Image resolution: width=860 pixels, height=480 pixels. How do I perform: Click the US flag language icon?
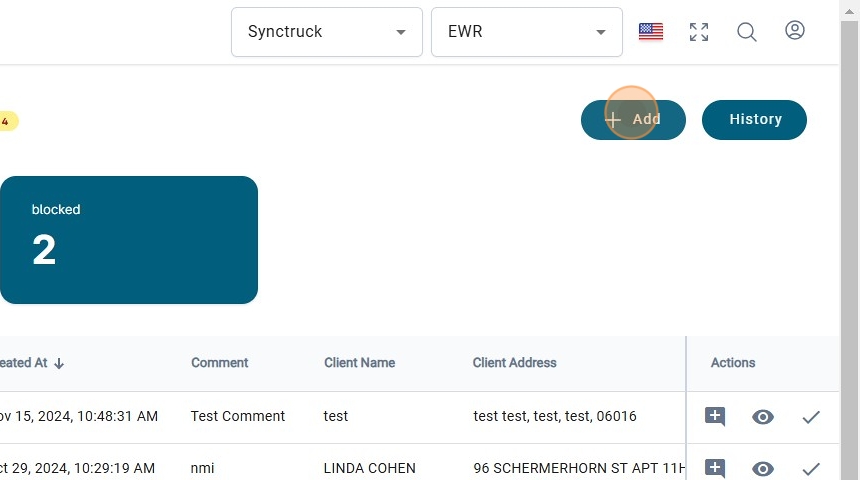(x=651, y=32)
